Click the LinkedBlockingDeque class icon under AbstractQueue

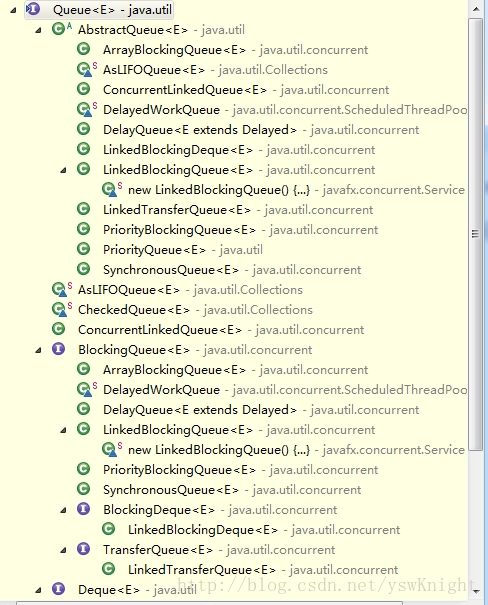tap(83, 149)
